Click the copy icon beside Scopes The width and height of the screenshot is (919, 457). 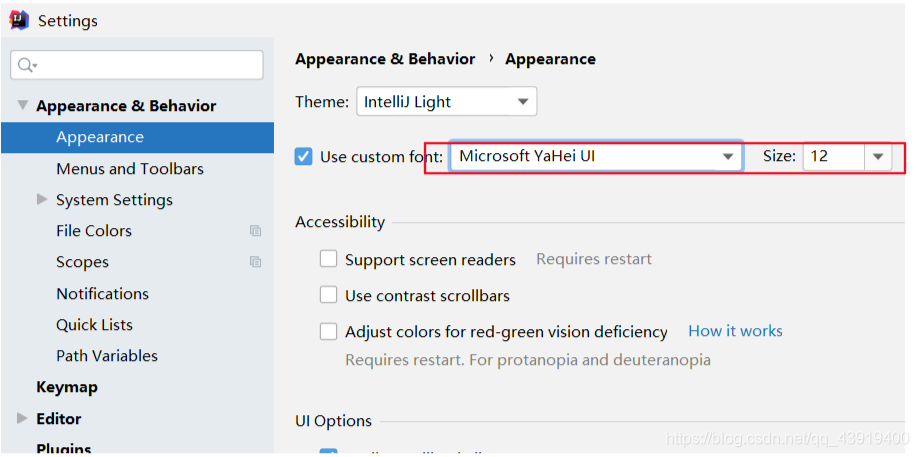(255, 262)
